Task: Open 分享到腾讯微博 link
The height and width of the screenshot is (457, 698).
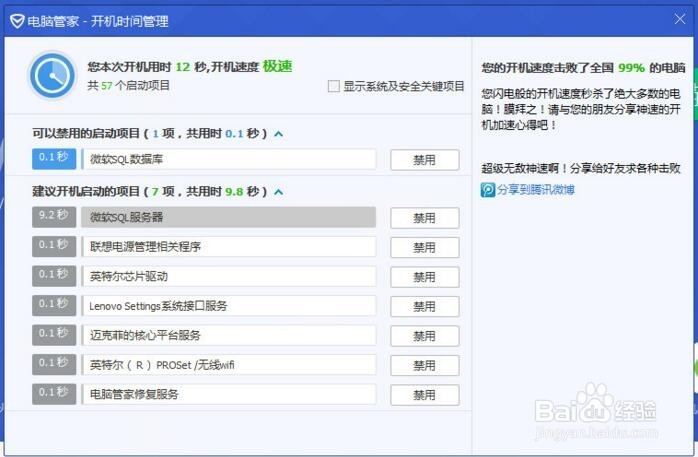Action: point(536,190)
